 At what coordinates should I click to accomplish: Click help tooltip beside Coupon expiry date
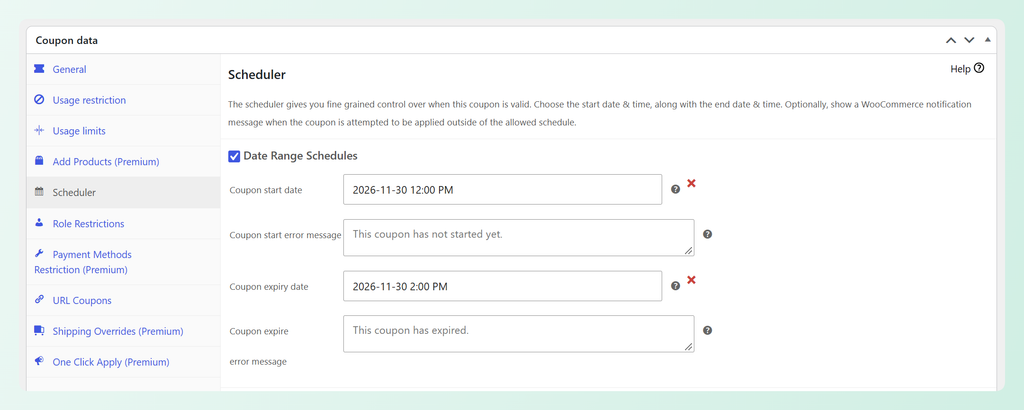(x=675, y=286)
